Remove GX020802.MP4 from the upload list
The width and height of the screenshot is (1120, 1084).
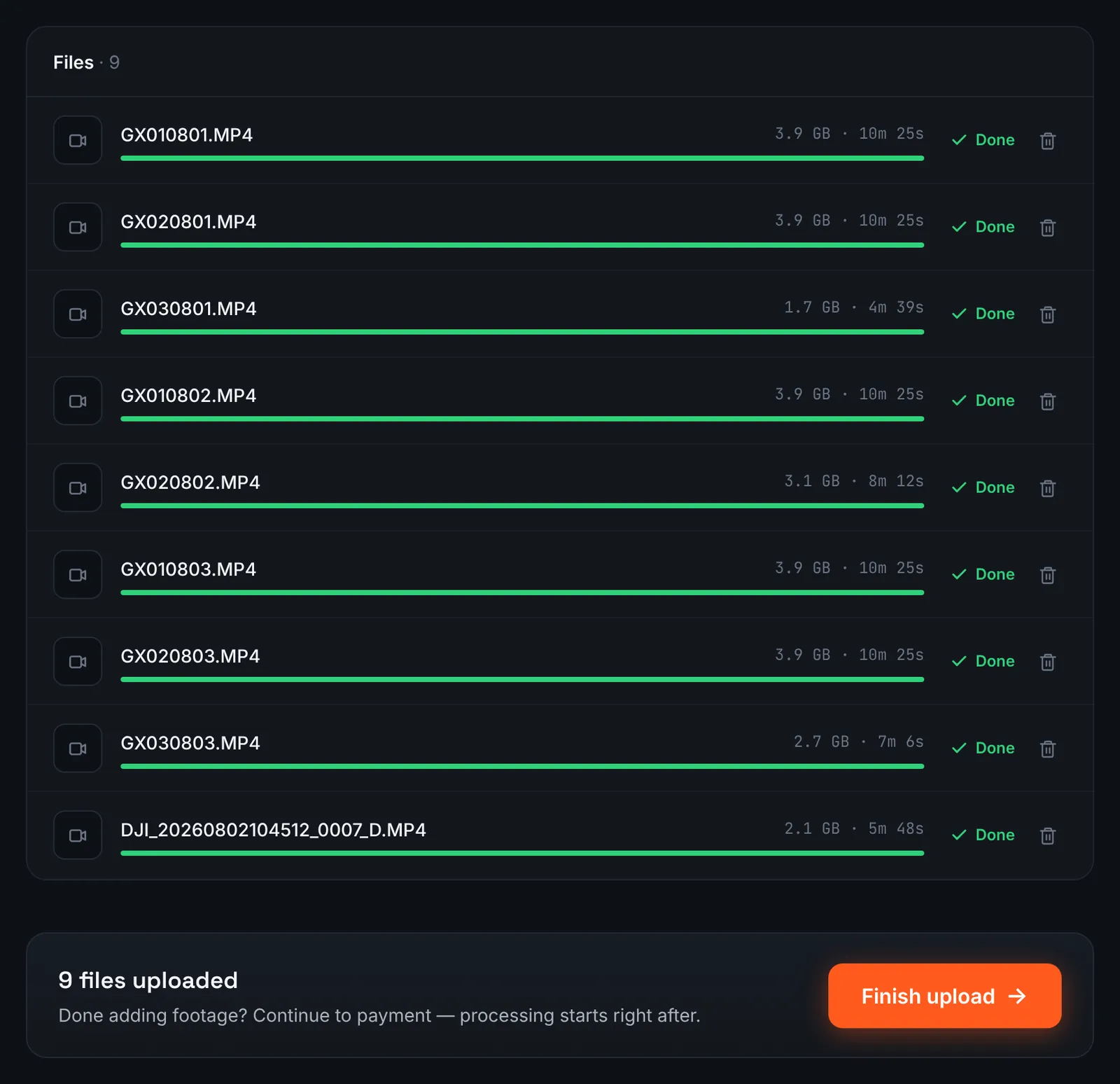click(x=1047, y=488)
